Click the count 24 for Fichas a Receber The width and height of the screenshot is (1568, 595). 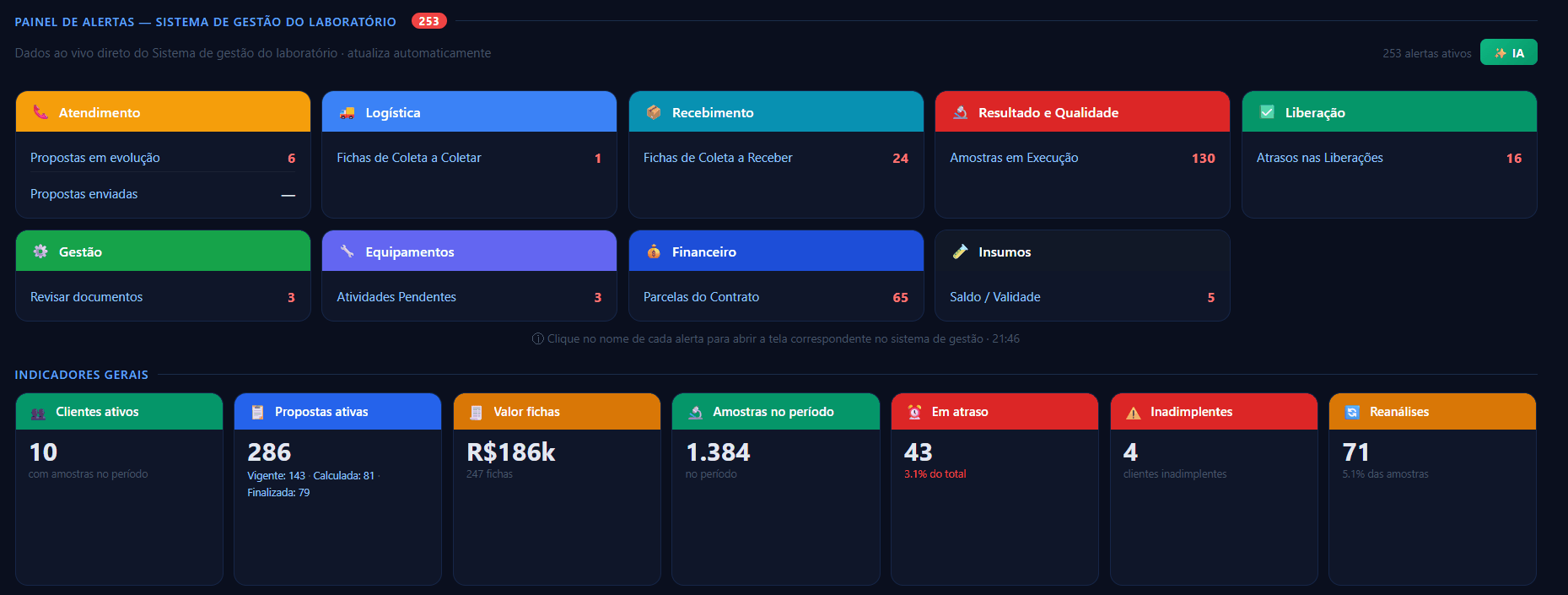900,158
